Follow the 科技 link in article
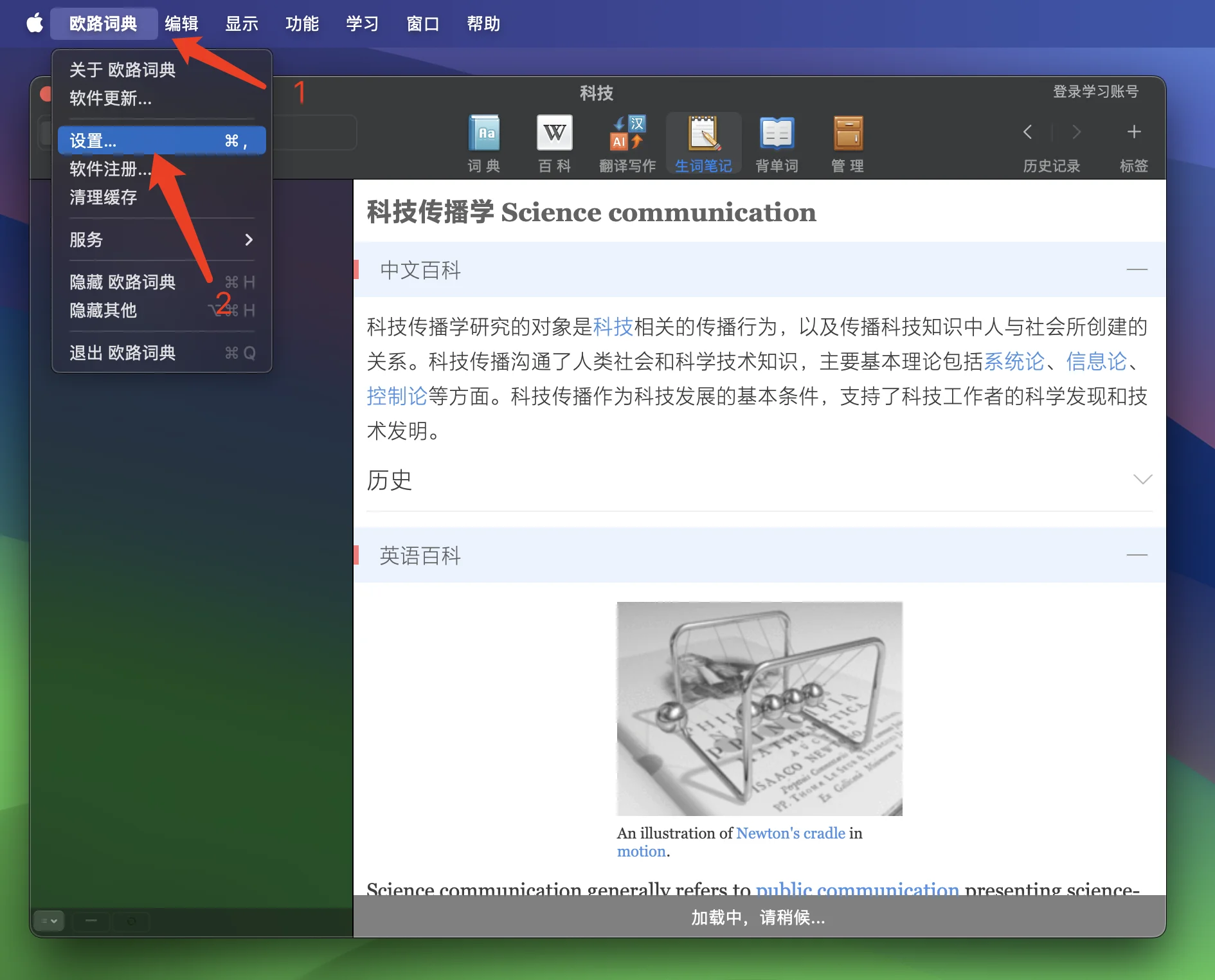 coord(613,327)
